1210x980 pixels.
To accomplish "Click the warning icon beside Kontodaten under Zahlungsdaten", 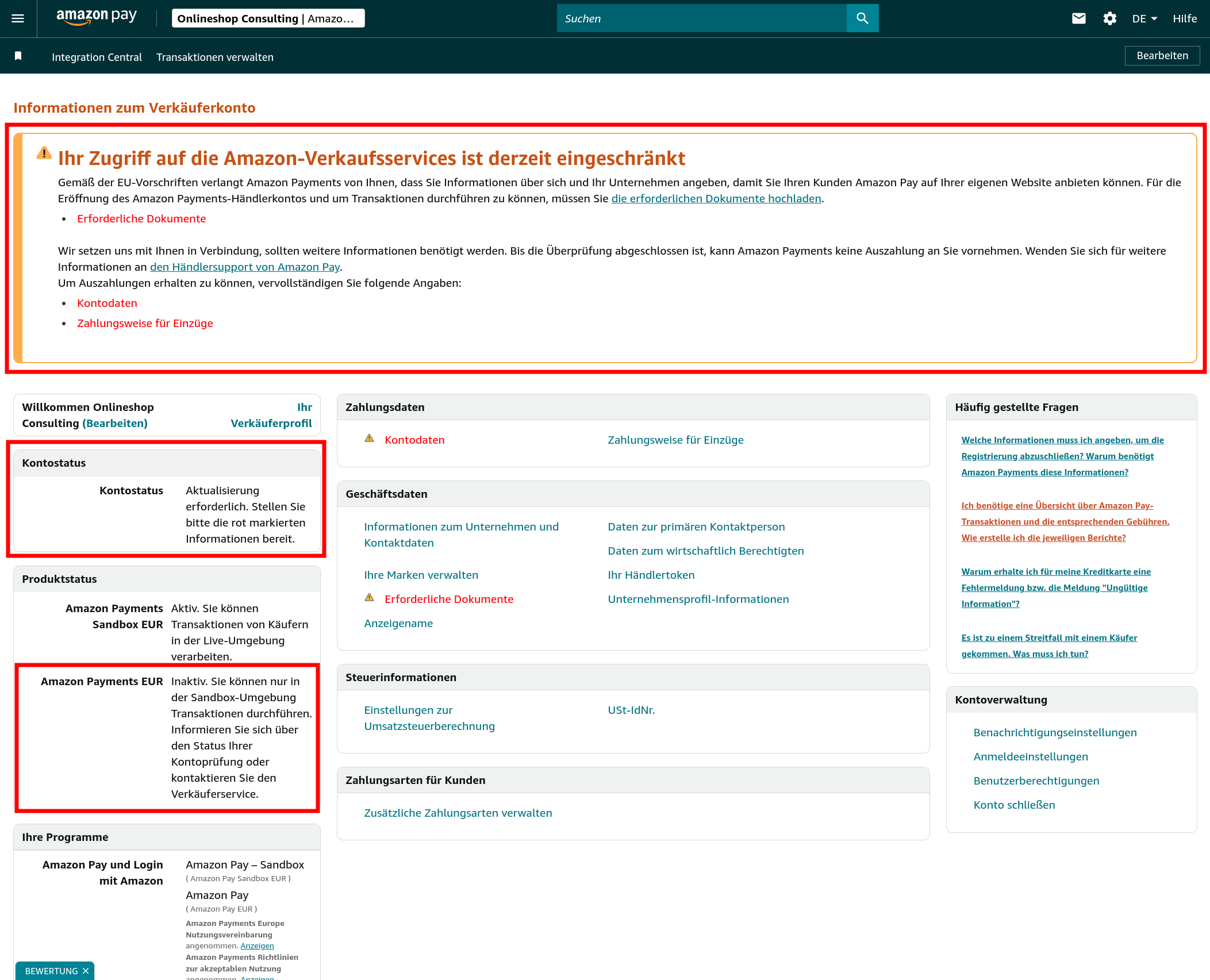I will pyautogui.click(x=369, y=439).
